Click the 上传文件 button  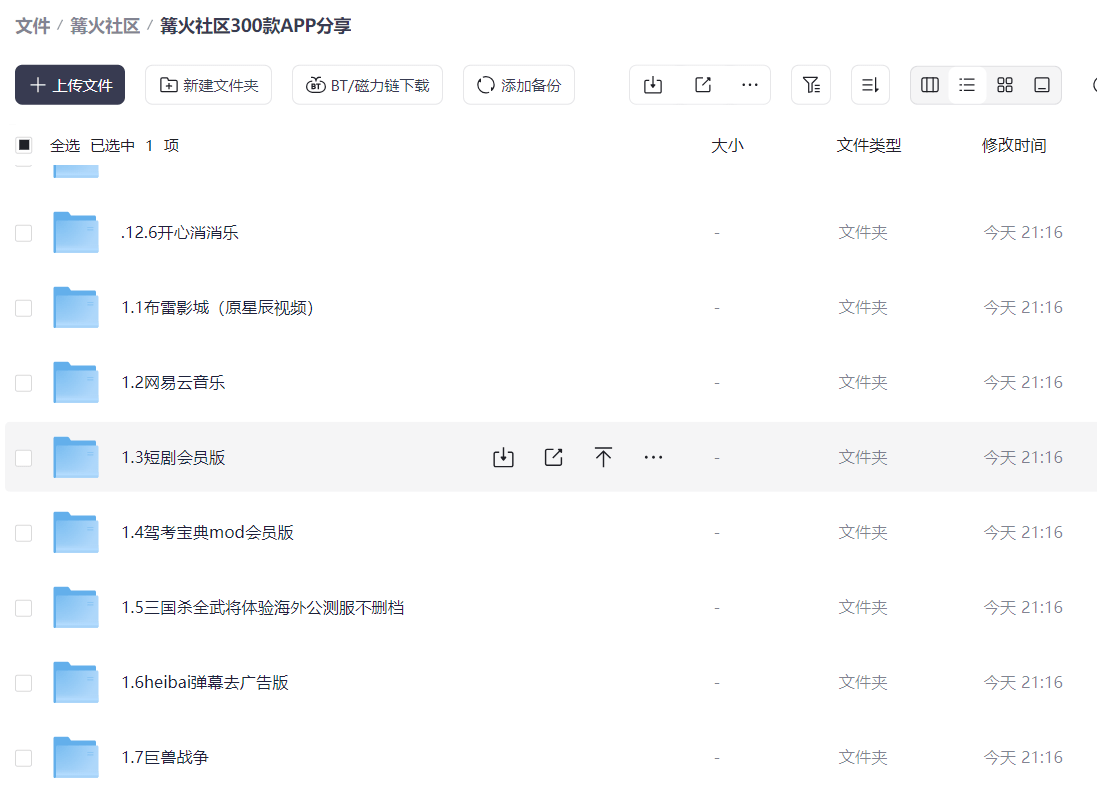(x=69, y=85)
